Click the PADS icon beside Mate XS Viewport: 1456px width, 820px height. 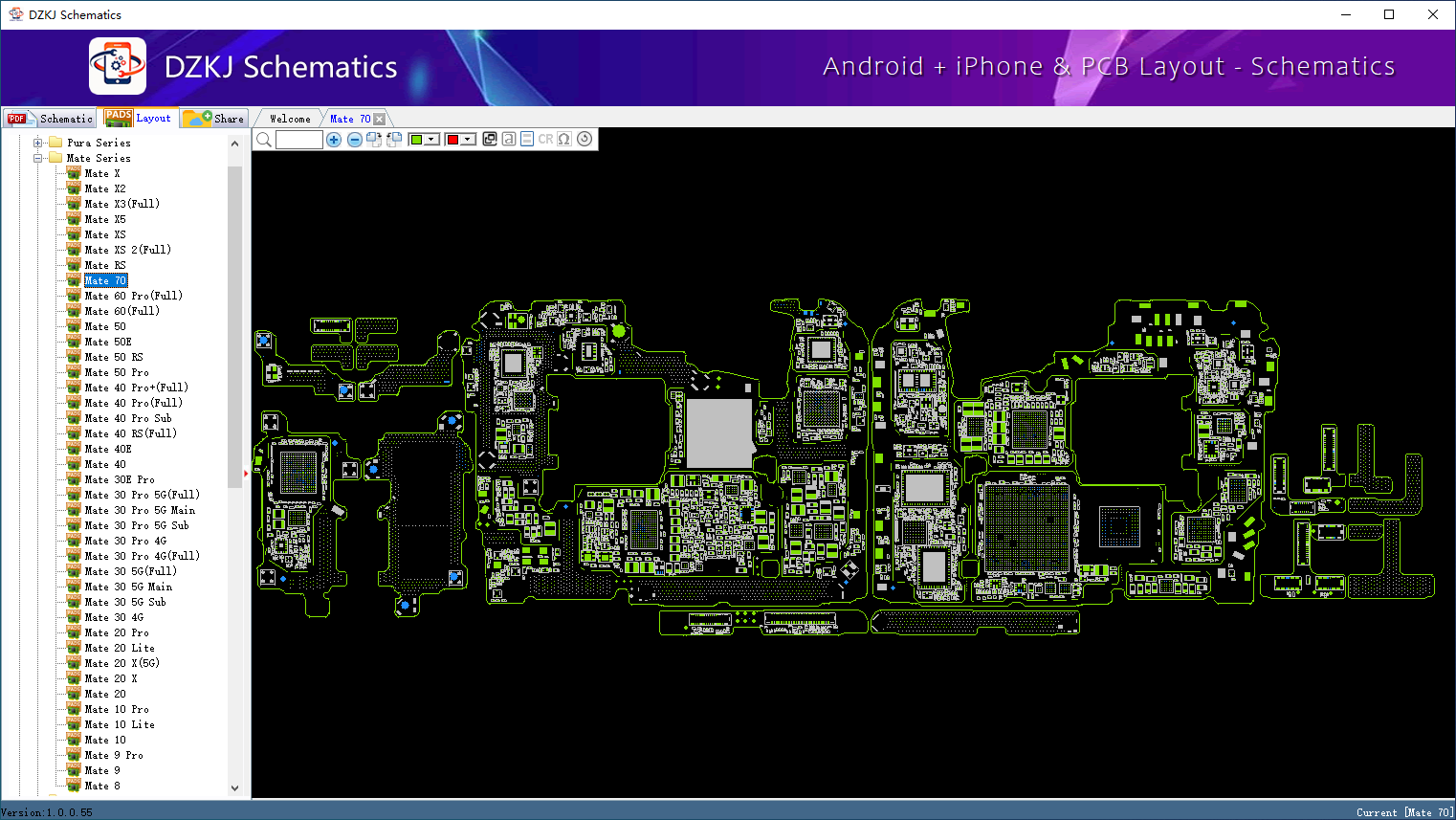point(74,234)
